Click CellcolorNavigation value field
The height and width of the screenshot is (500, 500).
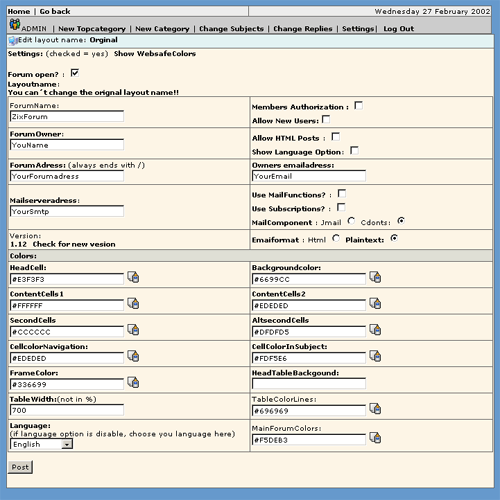pos(67,358)
